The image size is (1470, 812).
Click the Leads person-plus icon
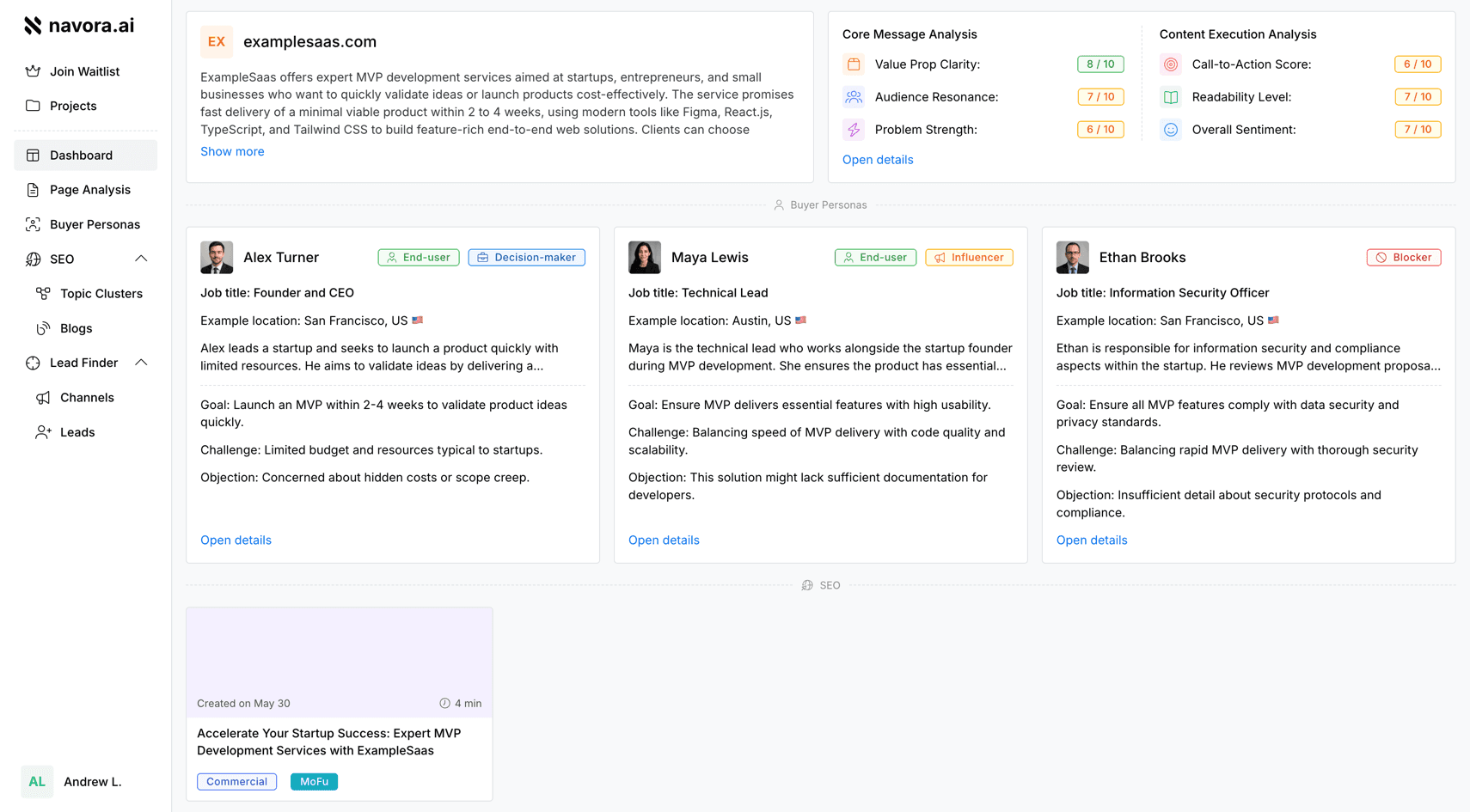point(44,431)
